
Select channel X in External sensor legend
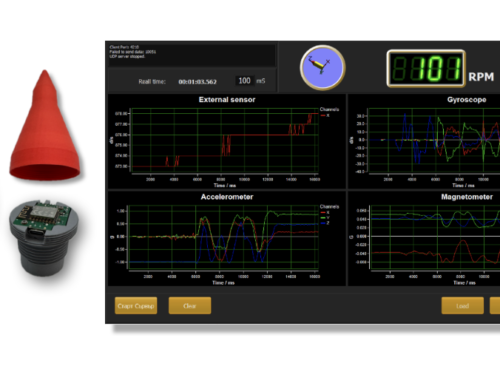click(325, 115)
